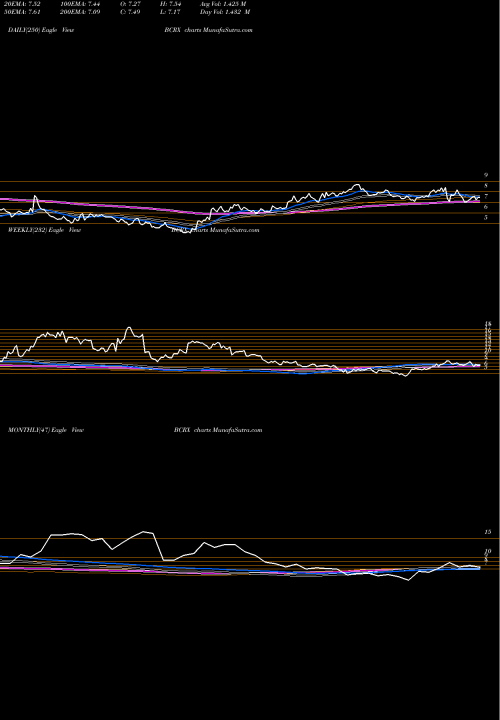The image size is (500, 720).
Task: Click BCRX charts MunafaSutra.com in monthly chart
Action: (x=218, y=430)
